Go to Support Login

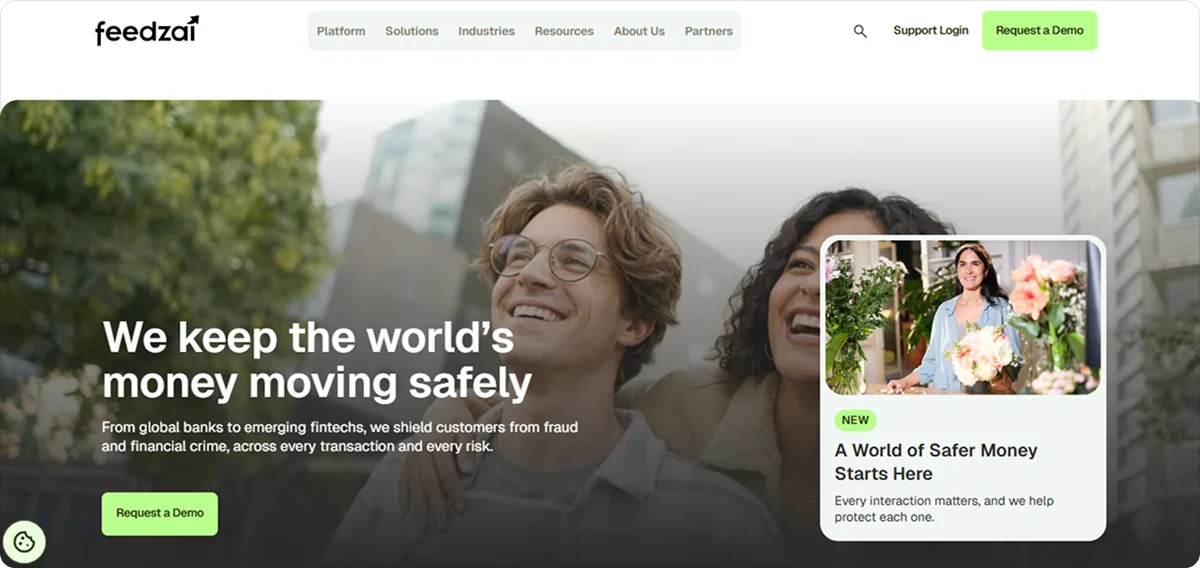(x=931, y=31)
